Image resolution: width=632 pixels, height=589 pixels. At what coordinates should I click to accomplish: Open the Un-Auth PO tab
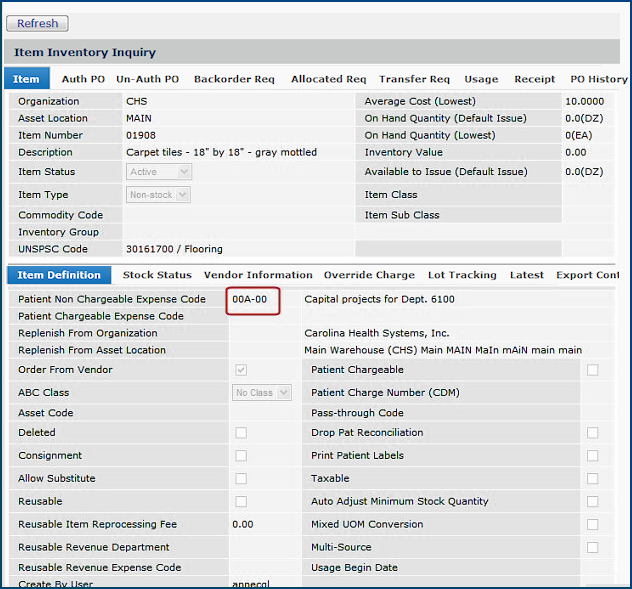147,79
